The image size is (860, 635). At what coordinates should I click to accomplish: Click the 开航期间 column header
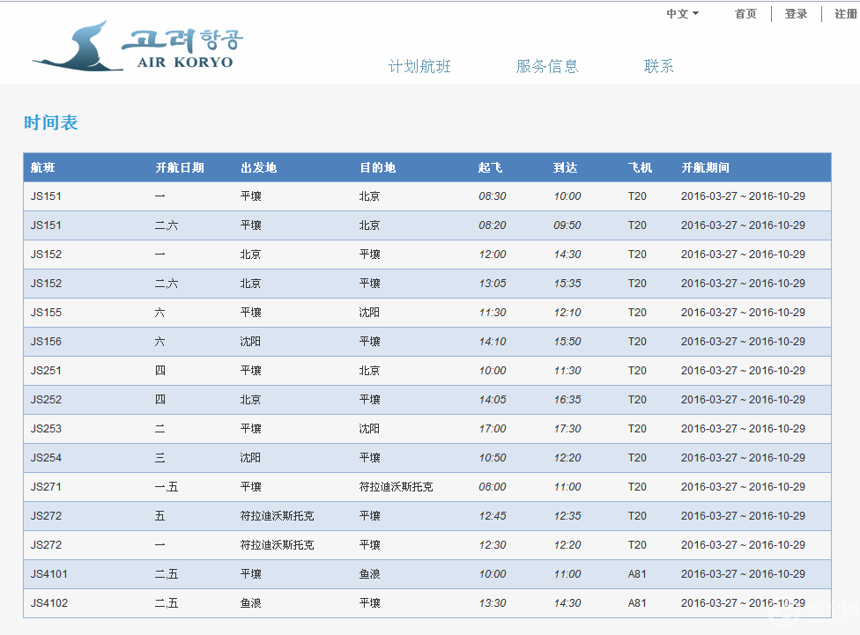coord(705,168)
